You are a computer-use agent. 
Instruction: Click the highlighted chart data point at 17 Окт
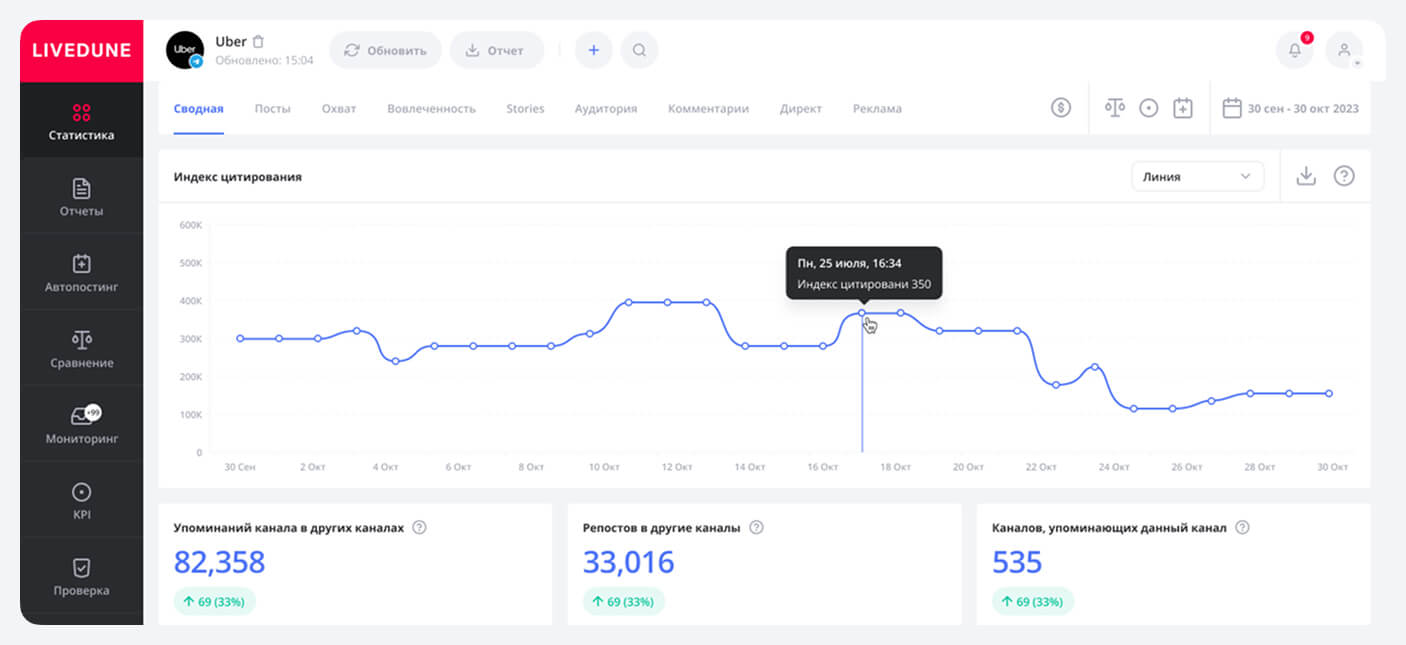click(862, 313)
